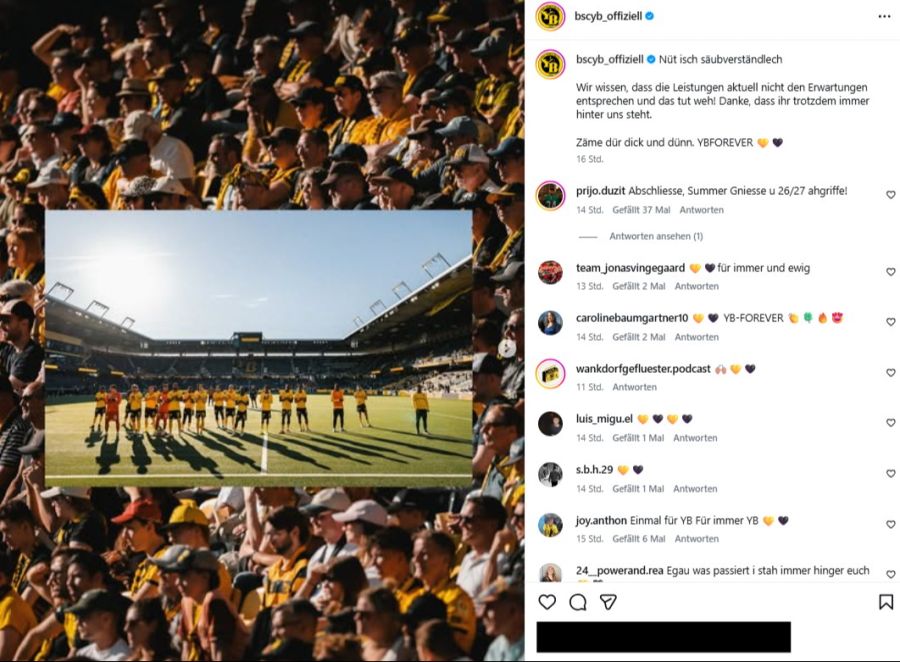
Task: Like team_jonasvingegaard's comment
Action: coord(891,272)
